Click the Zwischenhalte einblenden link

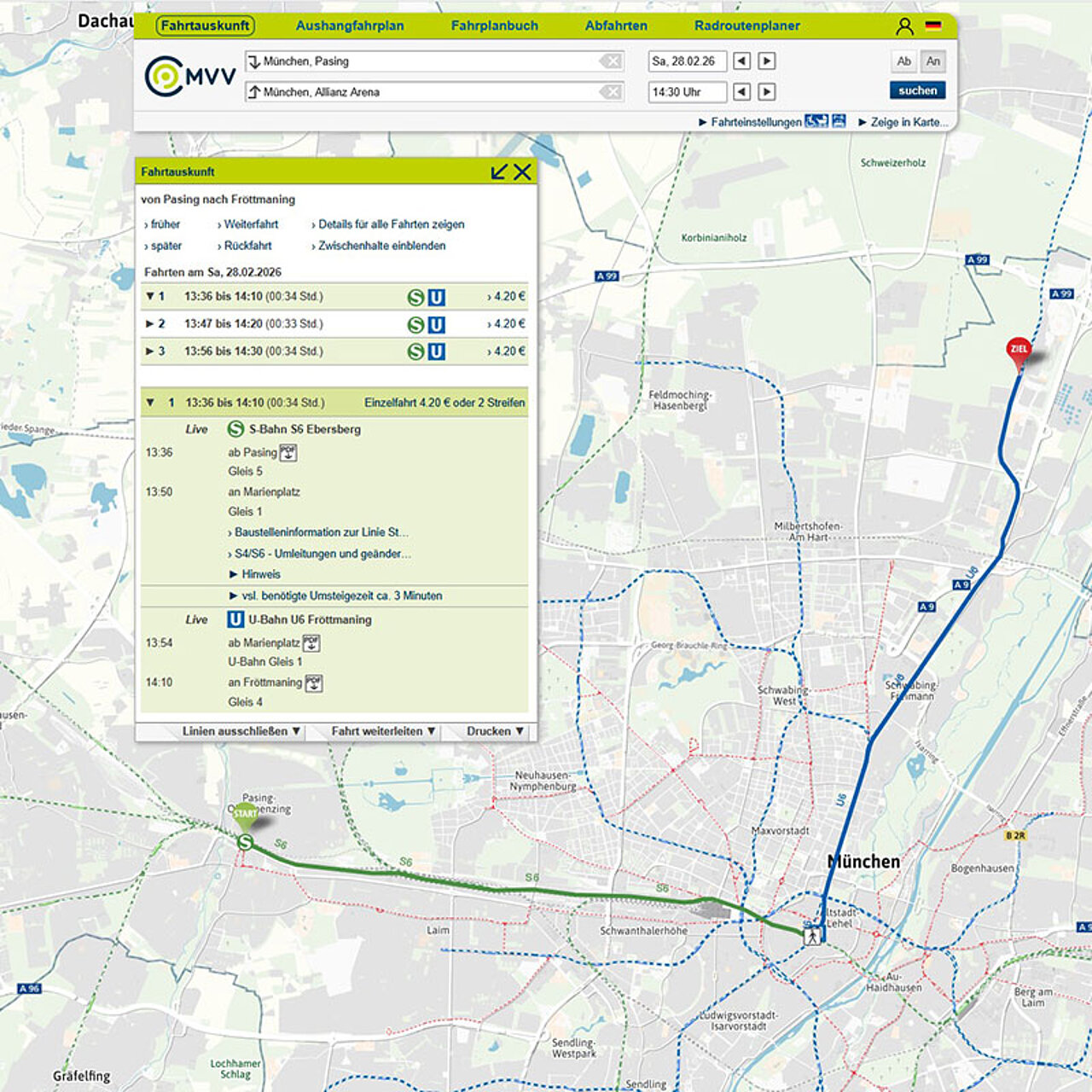point(381,246)
